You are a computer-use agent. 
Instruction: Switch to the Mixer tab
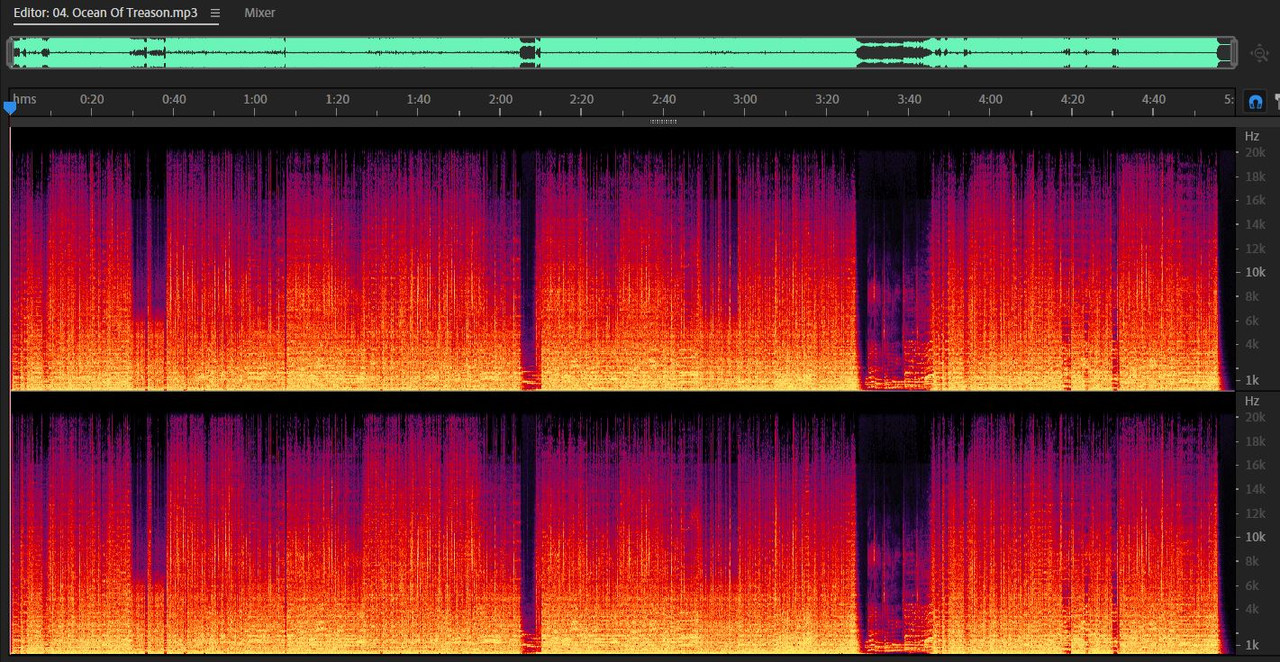point(260,13)
